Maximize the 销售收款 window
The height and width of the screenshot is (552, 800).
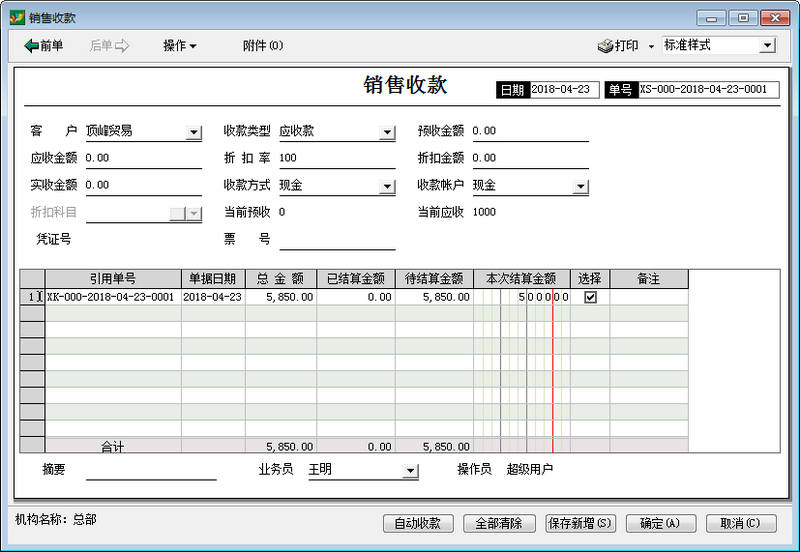coord(743,18)
